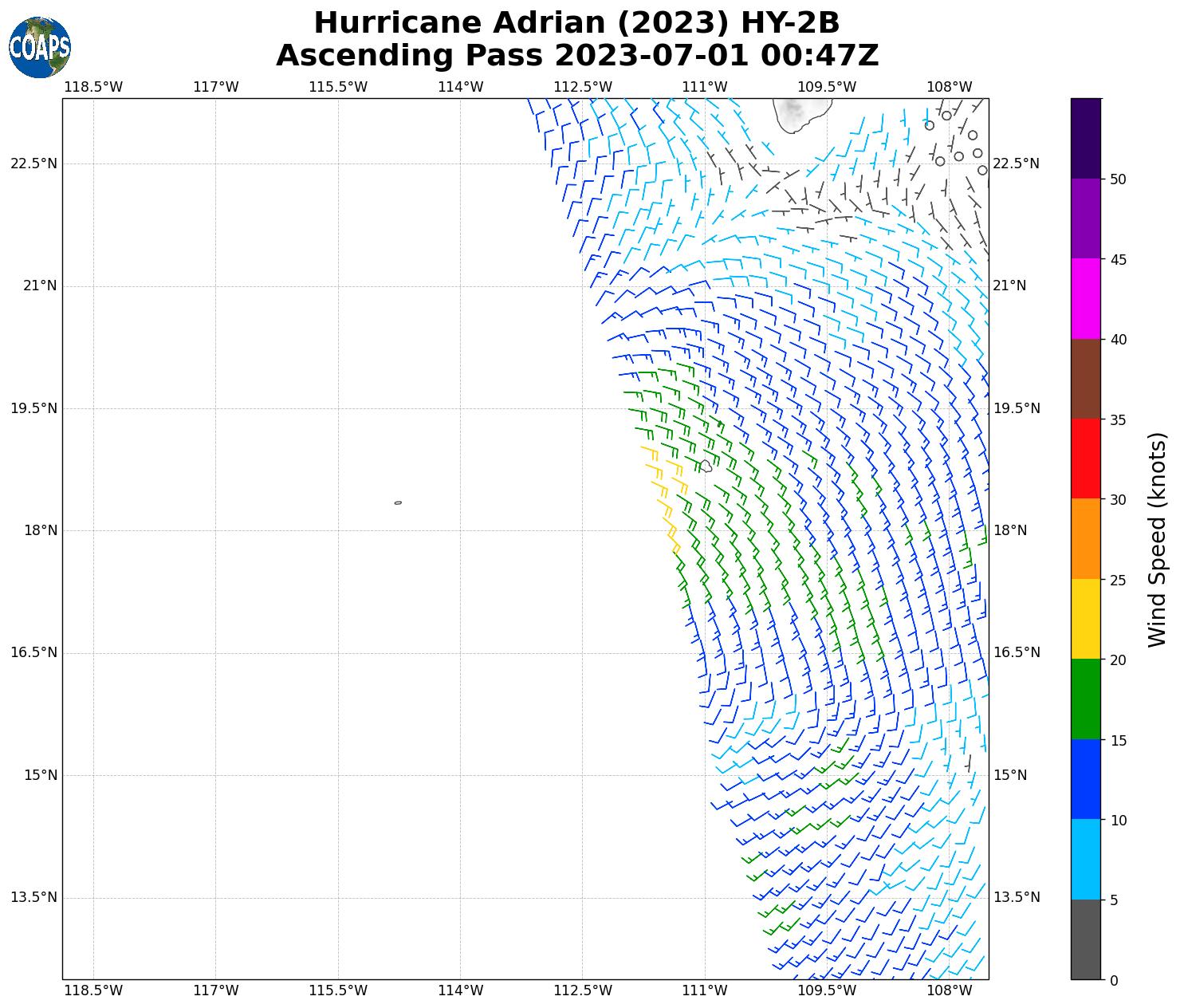This screenshot has width=1180, height=1008.
Task: Click the yellow wind barbs cluster
Action: coord(663,494)
